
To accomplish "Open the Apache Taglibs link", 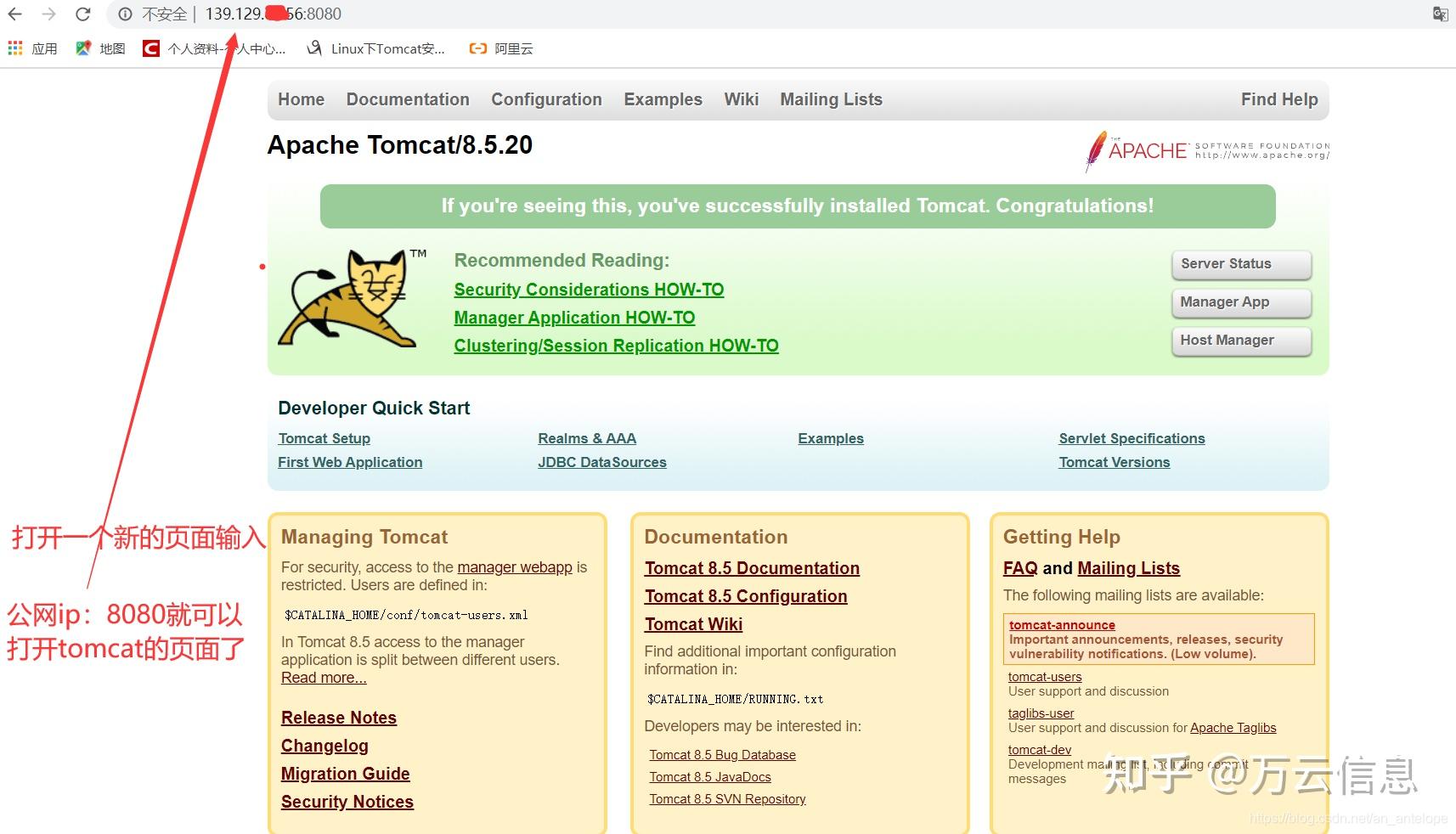I will [1233, 728].
